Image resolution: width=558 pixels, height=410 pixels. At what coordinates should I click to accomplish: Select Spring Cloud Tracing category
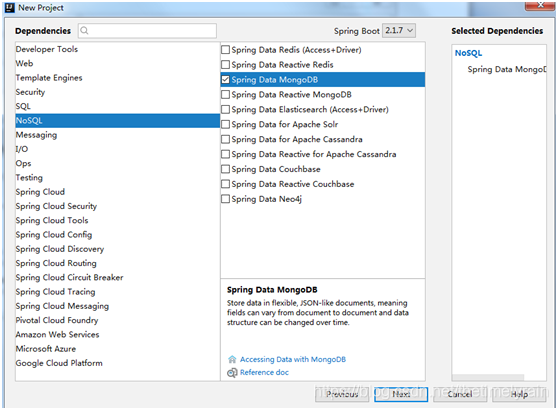[117, 292]
